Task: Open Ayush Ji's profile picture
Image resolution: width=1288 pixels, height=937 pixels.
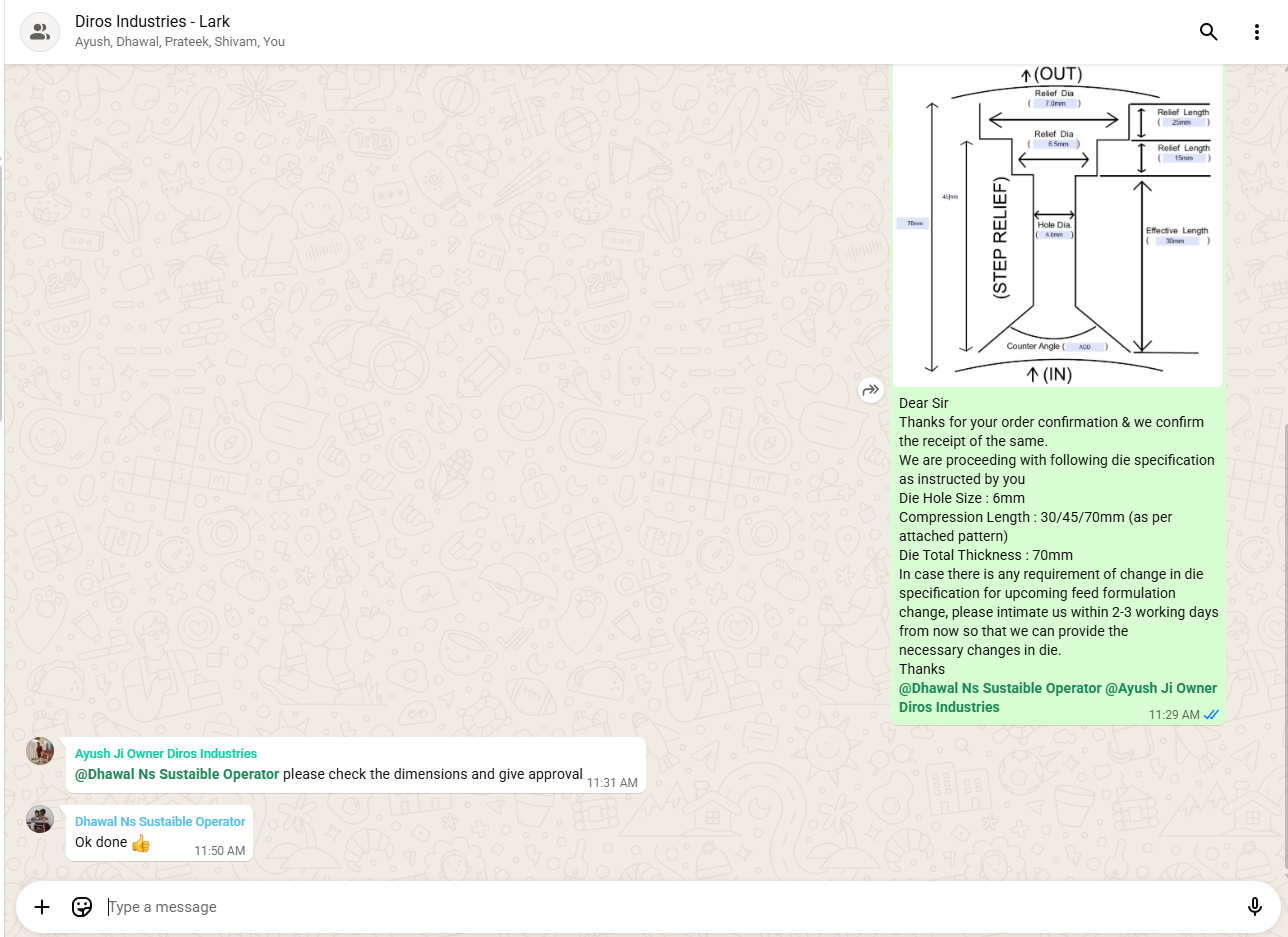Action: [x=40, y=751]
